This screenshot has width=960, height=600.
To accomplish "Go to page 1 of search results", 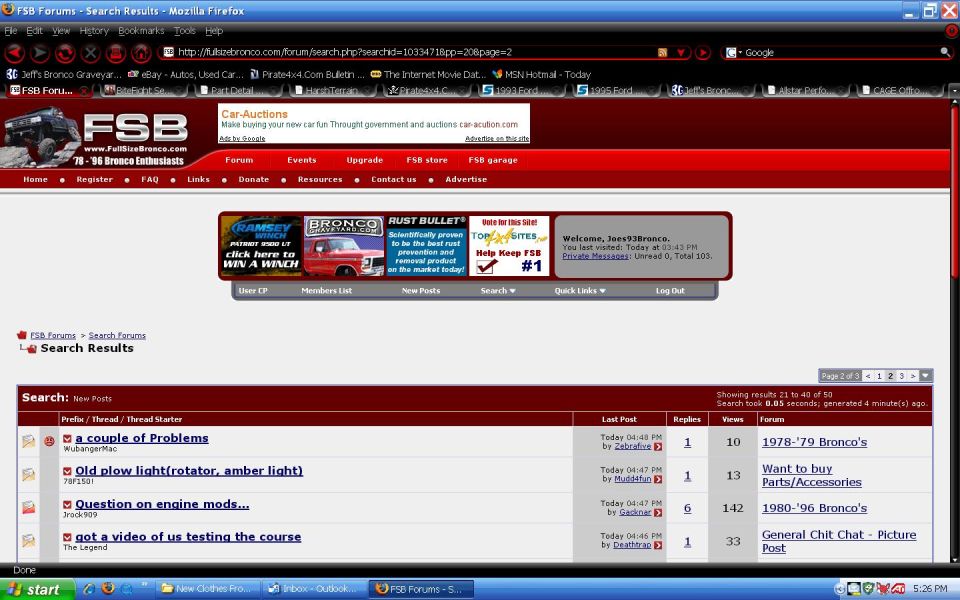I will 879,376.
